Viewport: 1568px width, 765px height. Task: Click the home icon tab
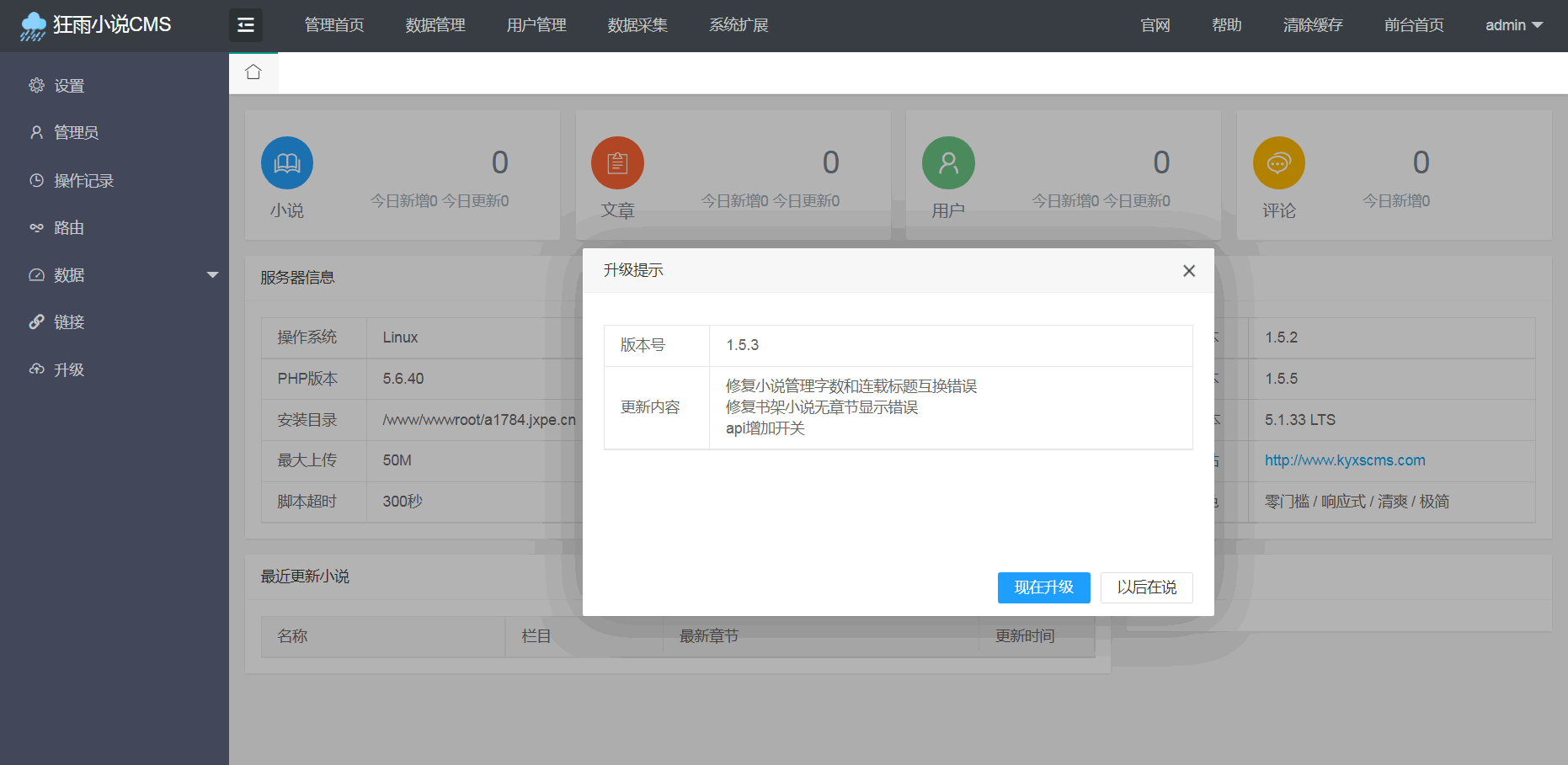coord(253,72)
